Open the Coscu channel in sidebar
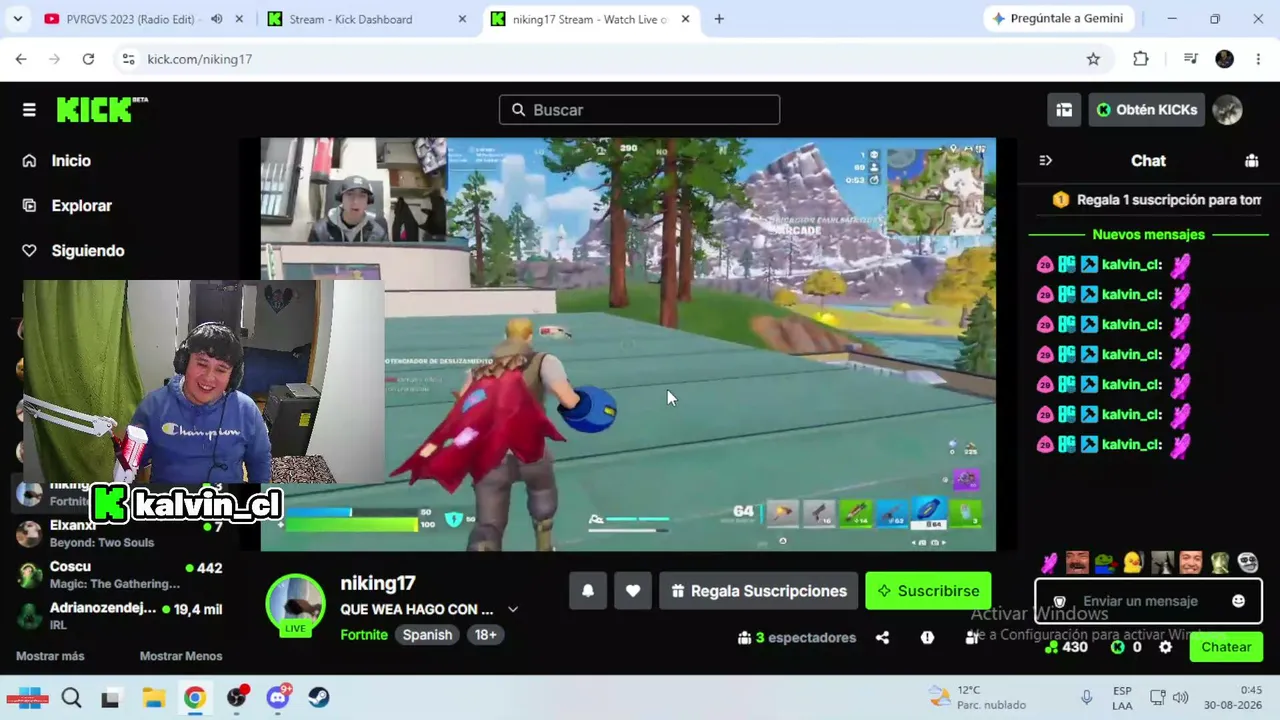This screenshot has height=720, width=1280. point(120,575)
